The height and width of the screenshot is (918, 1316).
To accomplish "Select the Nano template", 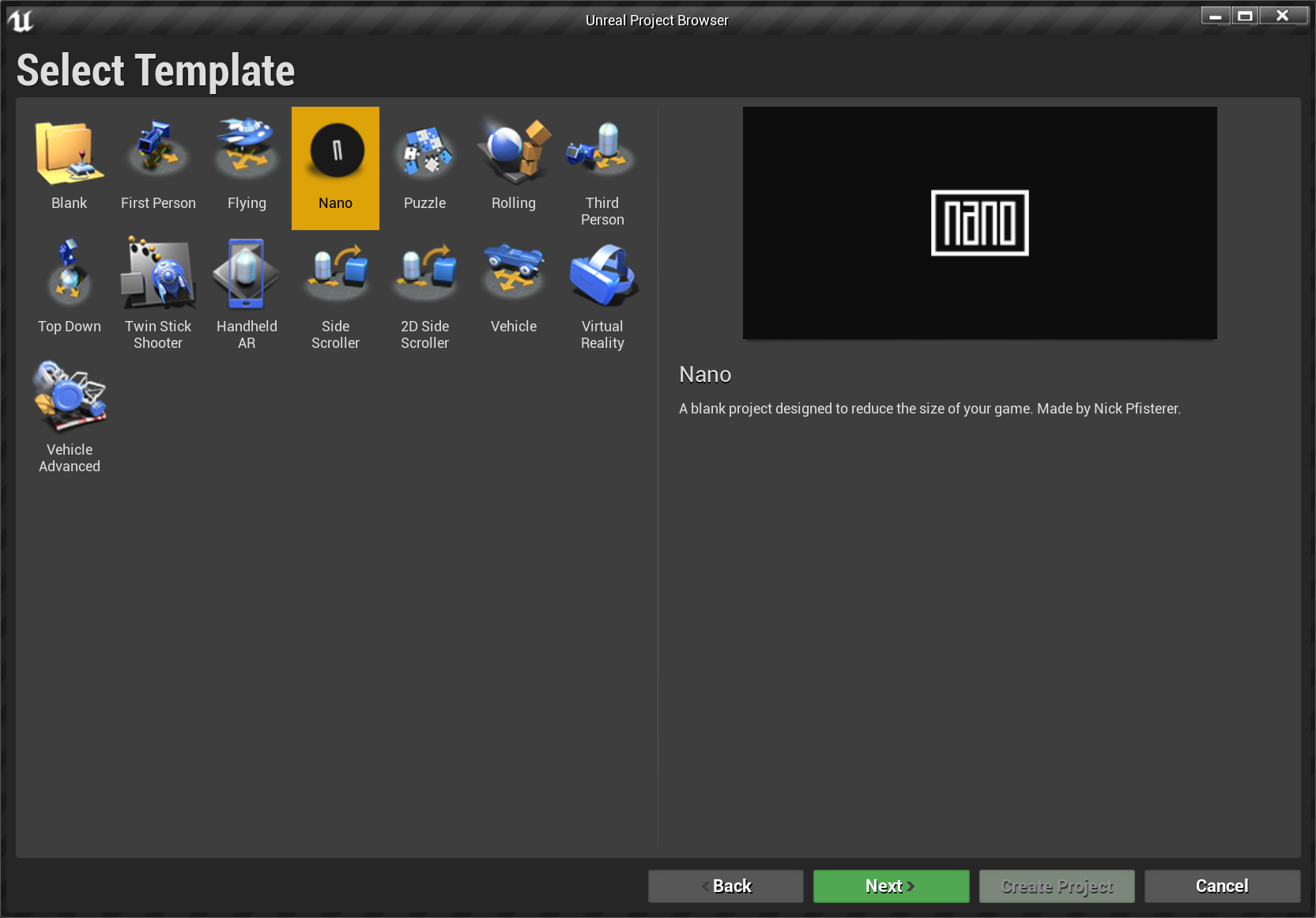I will pos(335,168).
